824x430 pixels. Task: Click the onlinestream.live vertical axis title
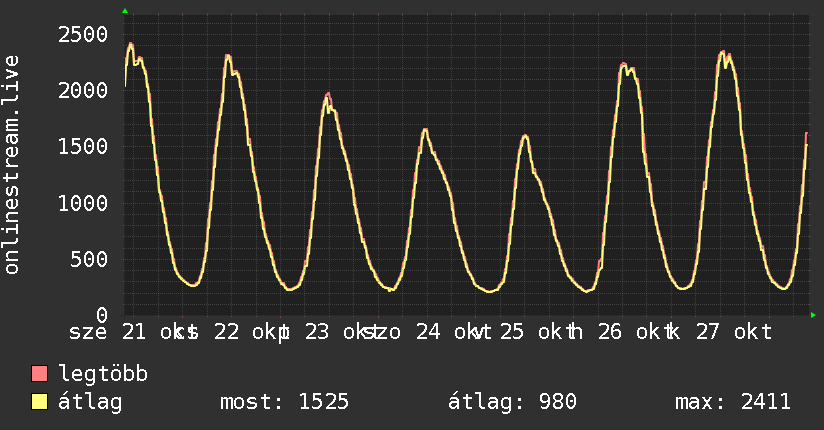11,165
